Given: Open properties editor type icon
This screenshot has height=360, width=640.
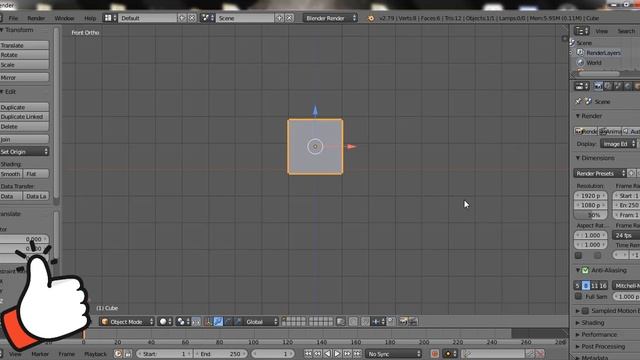Looking at the screenshot, I should (581, 86).
